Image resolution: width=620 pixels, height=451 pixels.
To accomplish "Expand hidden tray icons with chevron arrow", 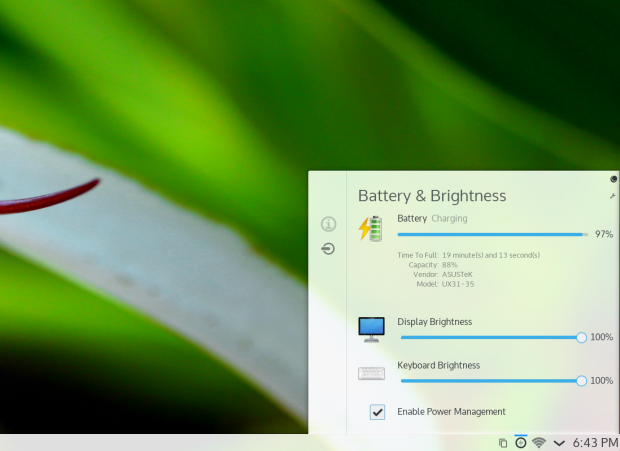I will point(559,442).
